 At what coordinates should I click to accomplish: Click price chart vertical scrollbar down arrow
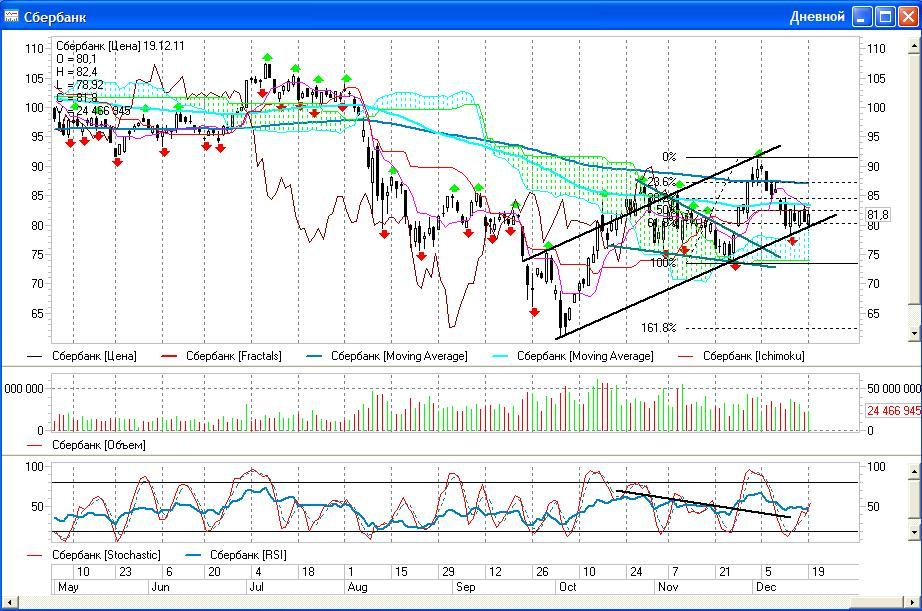pos(914,333)
